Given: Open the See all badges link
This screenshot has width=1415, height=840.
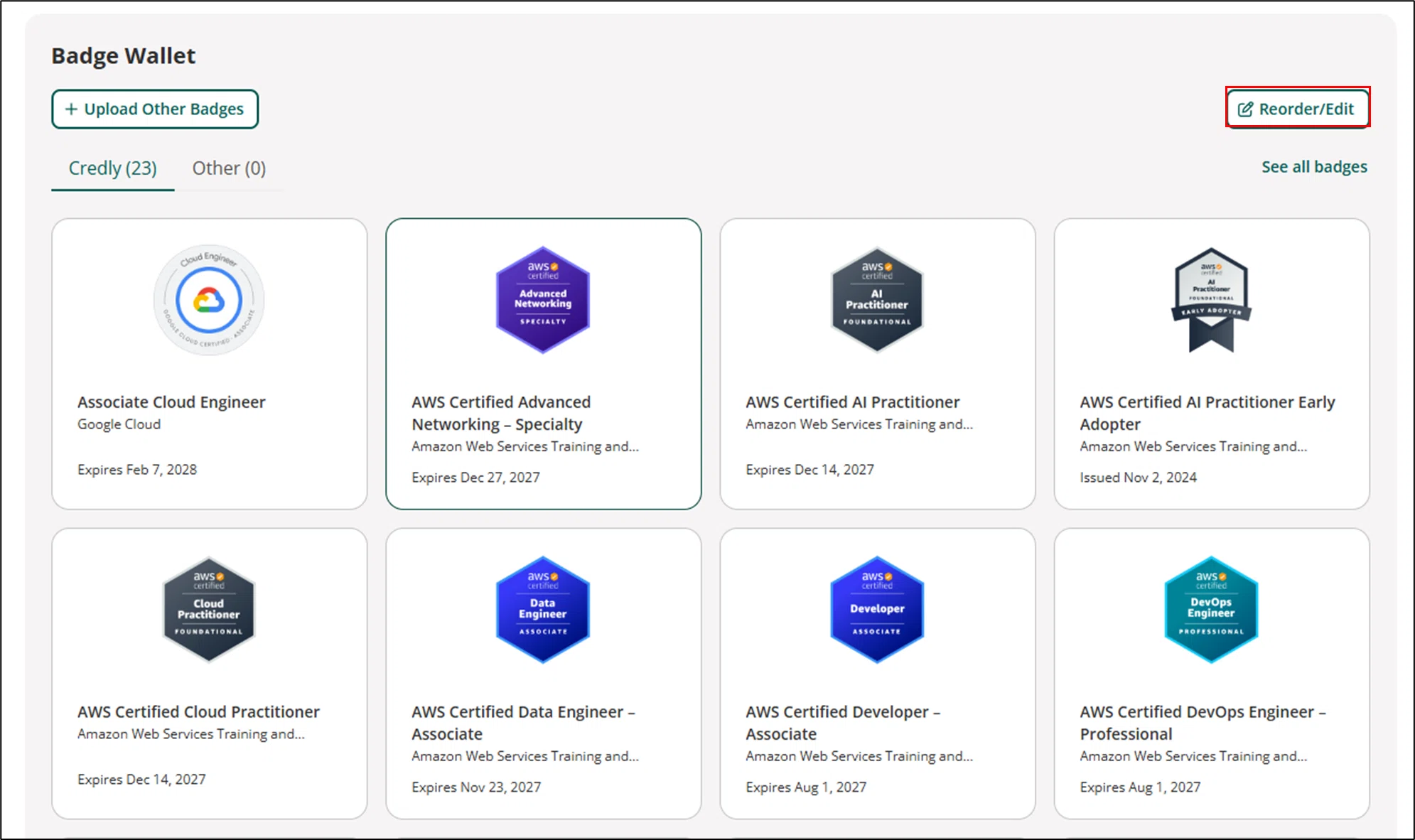Looking at the screenshot, I should coord(1314,167).
